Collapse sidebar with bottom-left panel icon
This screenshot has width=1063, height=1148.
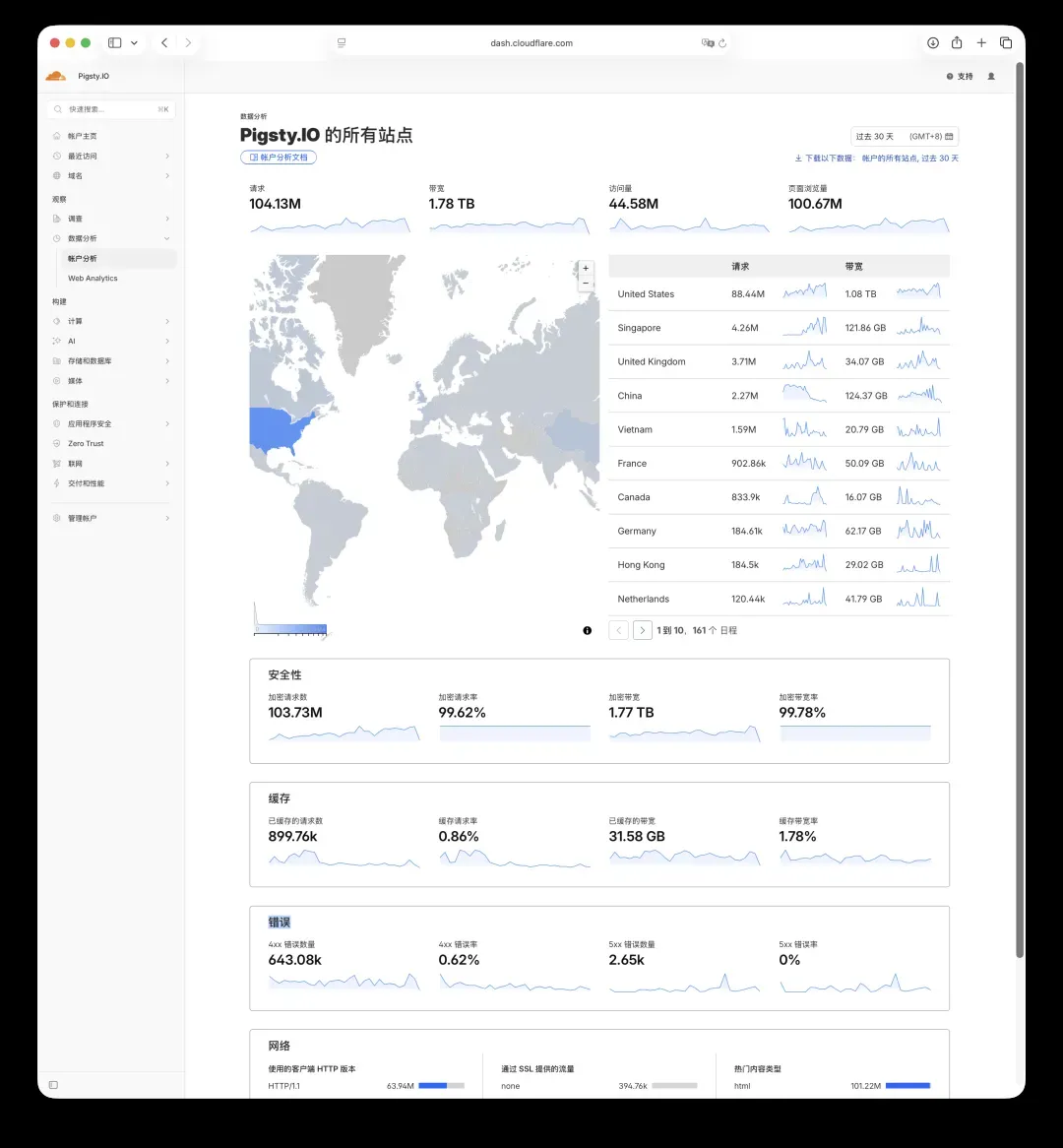coord(53,1085)
